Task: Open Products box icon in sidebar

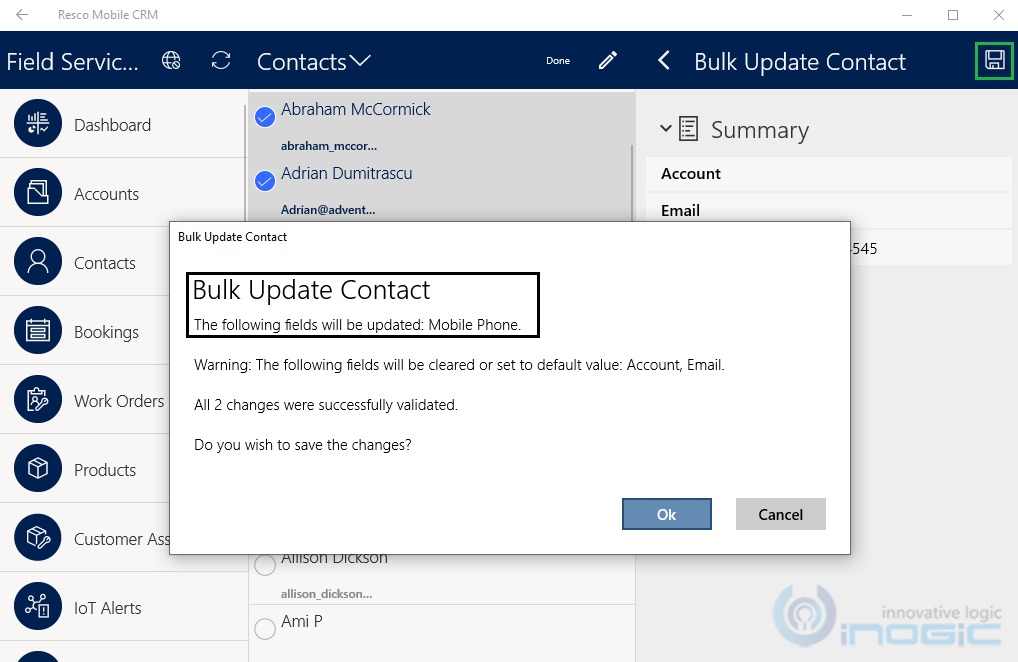Action: [38, 468]
